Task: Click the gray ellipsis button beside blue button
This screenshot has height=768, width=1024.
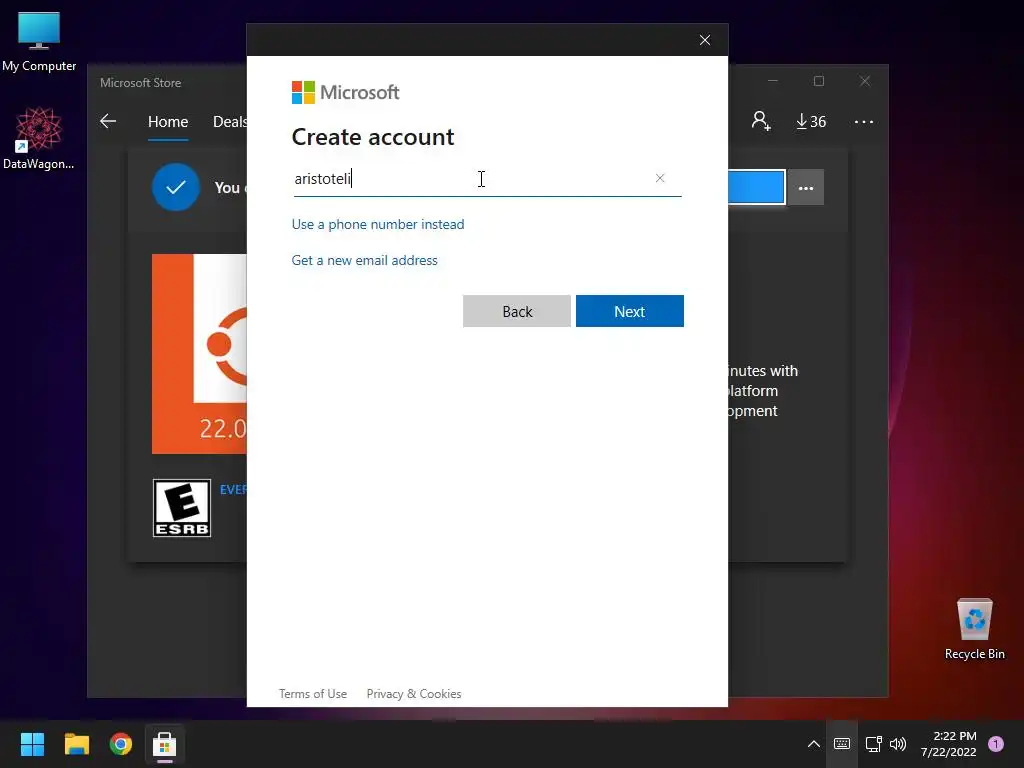Action: [806, 188]
